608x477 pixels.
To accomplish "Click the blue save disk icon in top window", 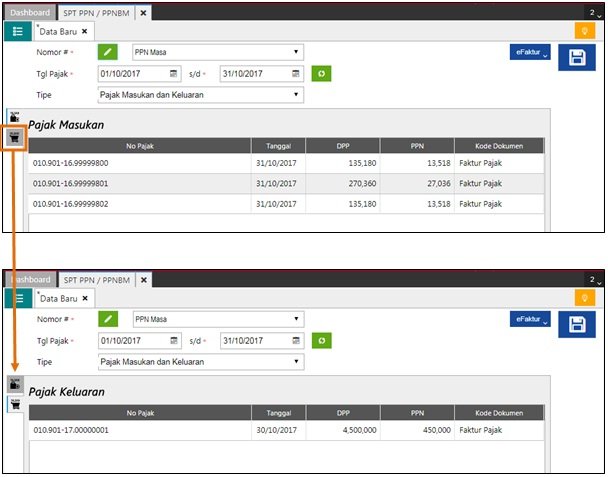I will (x=576, y=59).
